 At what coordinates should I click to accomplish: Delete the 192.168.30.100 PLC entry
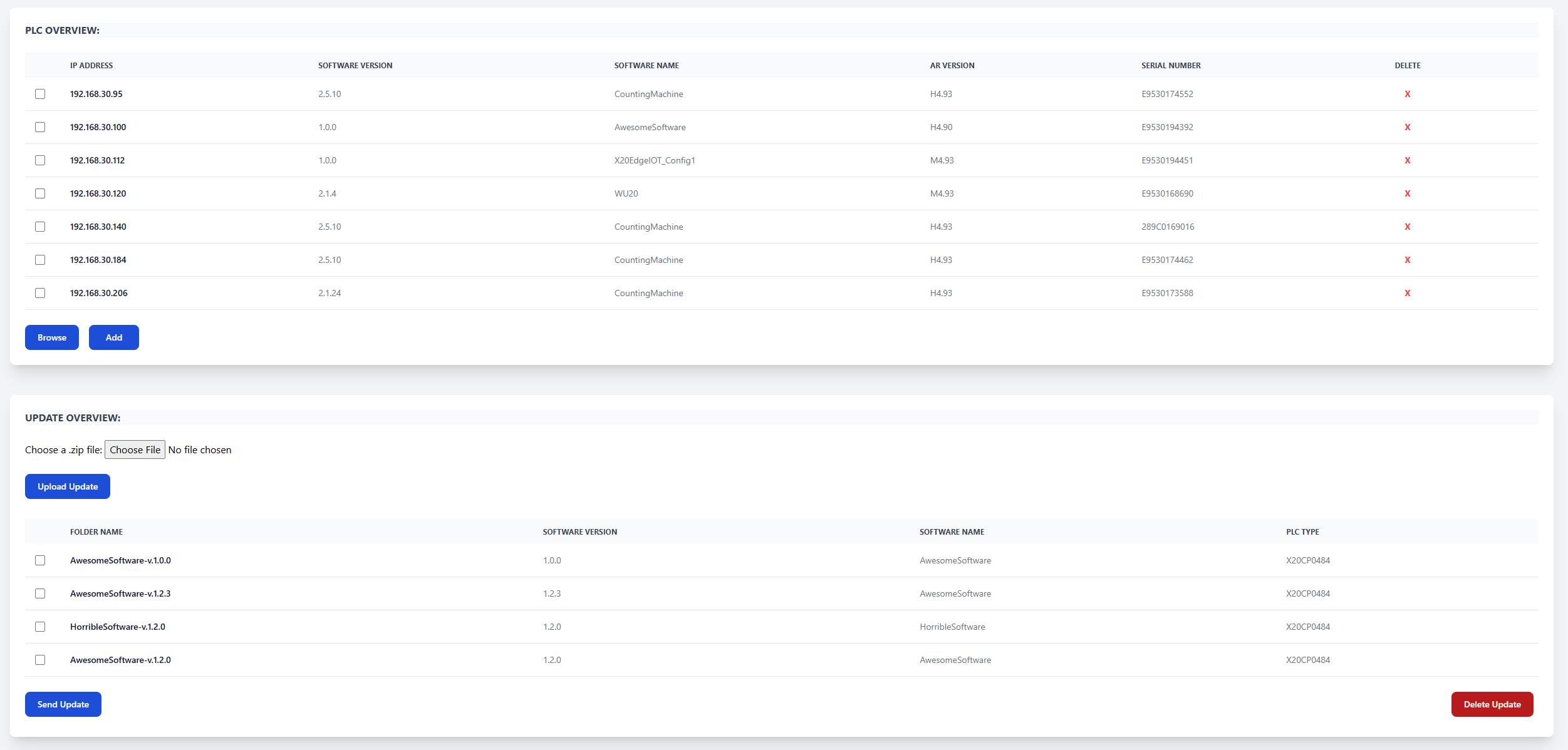click(x=1407, y=127)
